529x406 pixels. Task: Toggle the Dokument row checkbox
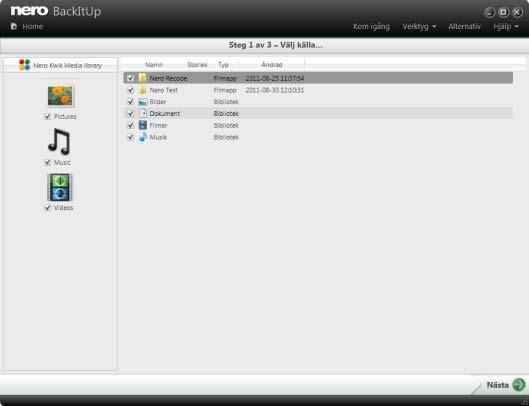(x=131, y=114)
